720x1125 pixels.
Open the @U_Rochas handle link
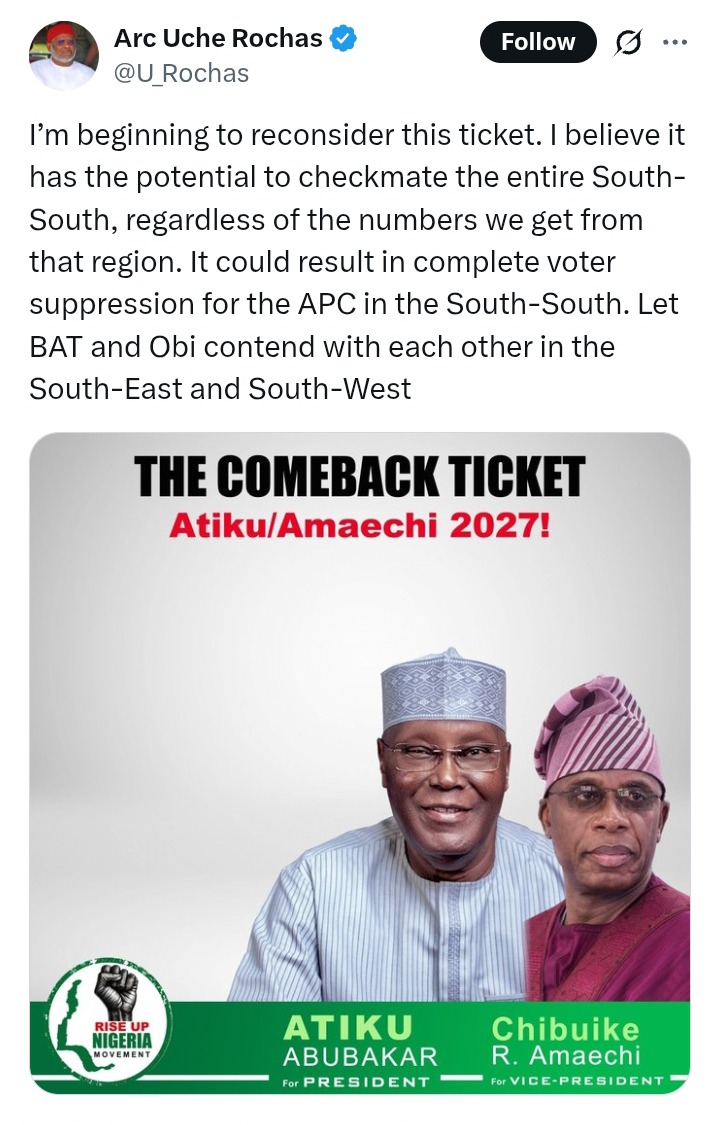[x=181, y=73]
